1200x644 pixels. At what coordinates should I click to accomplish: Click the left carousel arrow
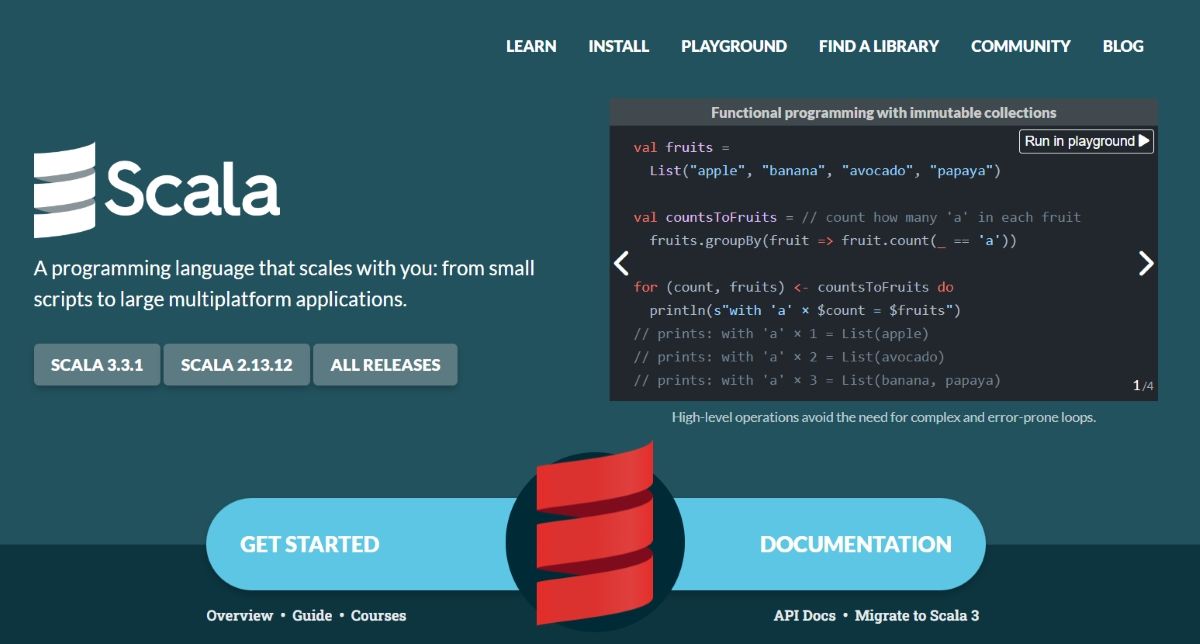tap(621, 263)
